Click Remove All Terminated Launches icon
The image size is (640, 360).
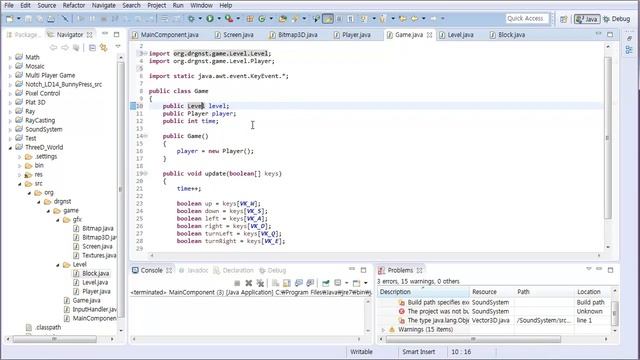(260, 283)
